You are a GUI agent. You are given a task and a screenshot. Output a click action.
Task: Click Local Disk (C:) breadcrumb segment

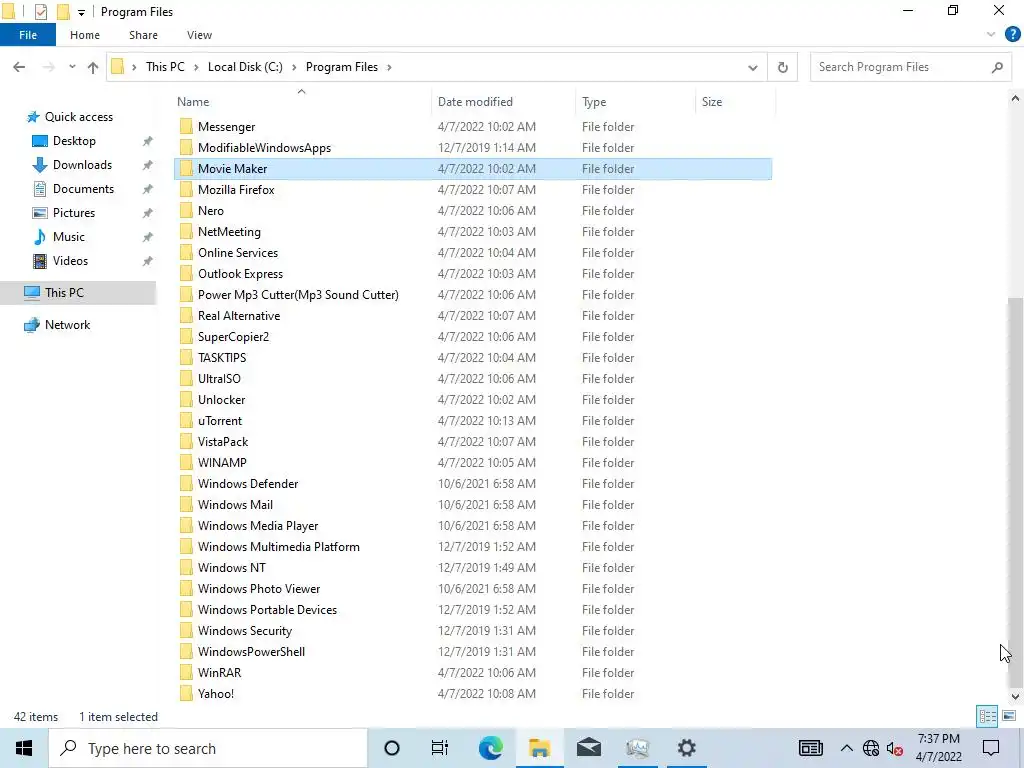[x=245, y=67]
